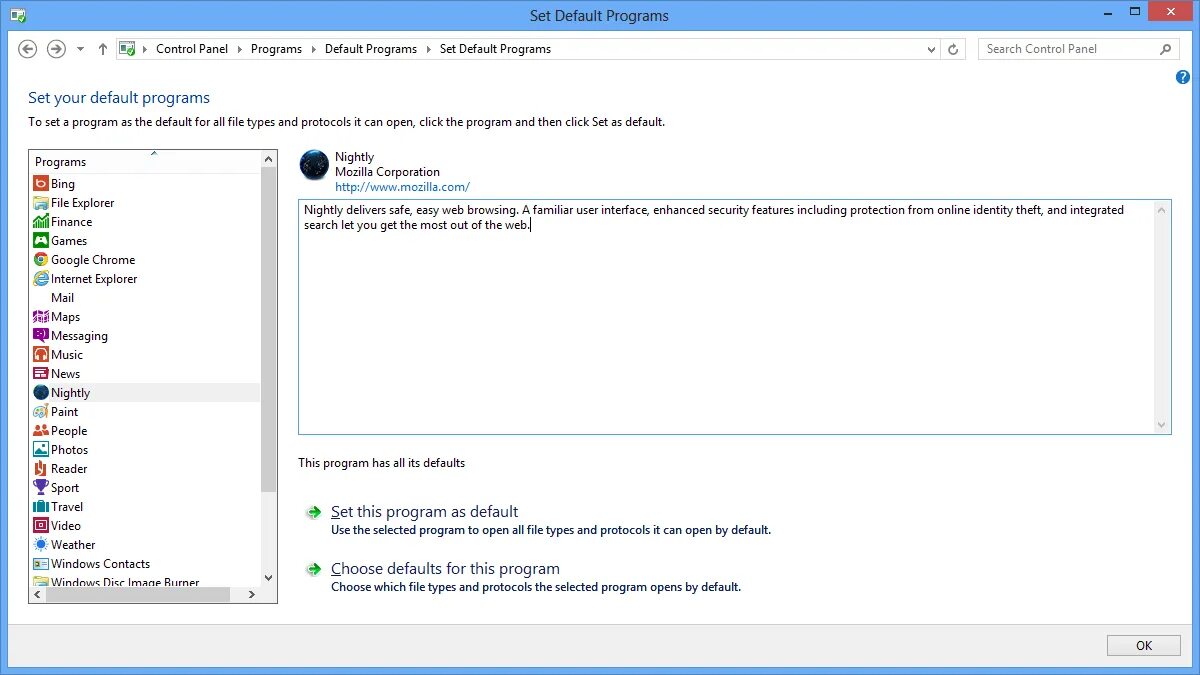Click the programs list horizontal scrollbar thumb
The height and width of the screenshot is (675, 1200).
pos(138,595)
